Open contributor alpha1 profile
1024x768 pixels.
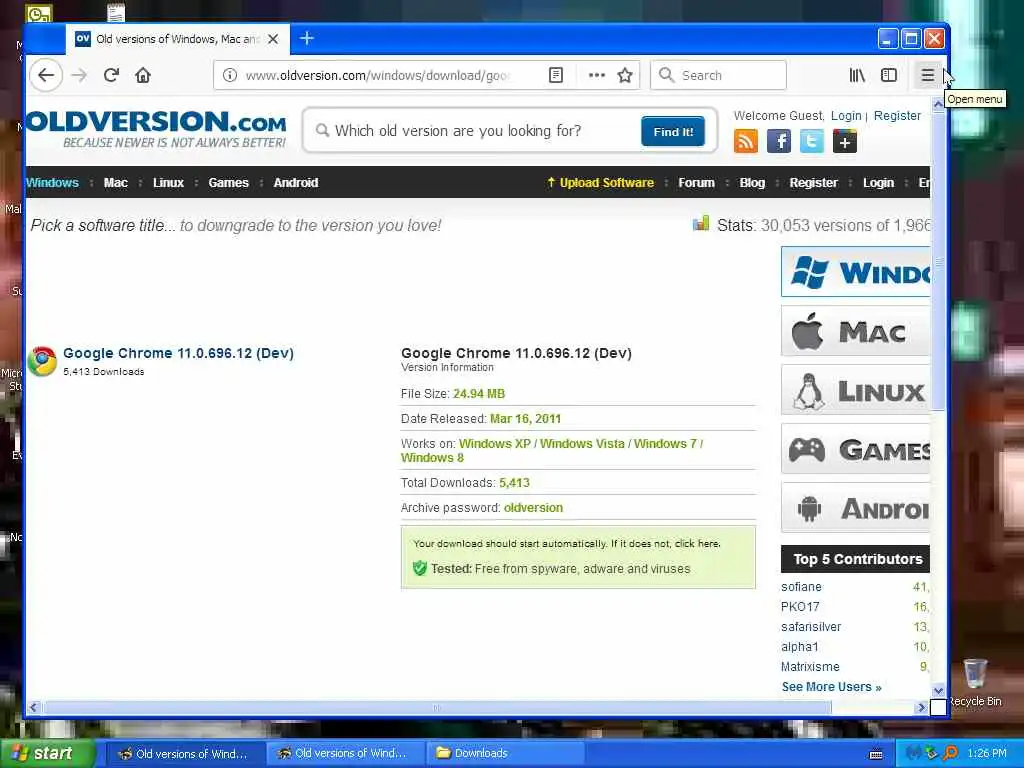pos(799,647)
